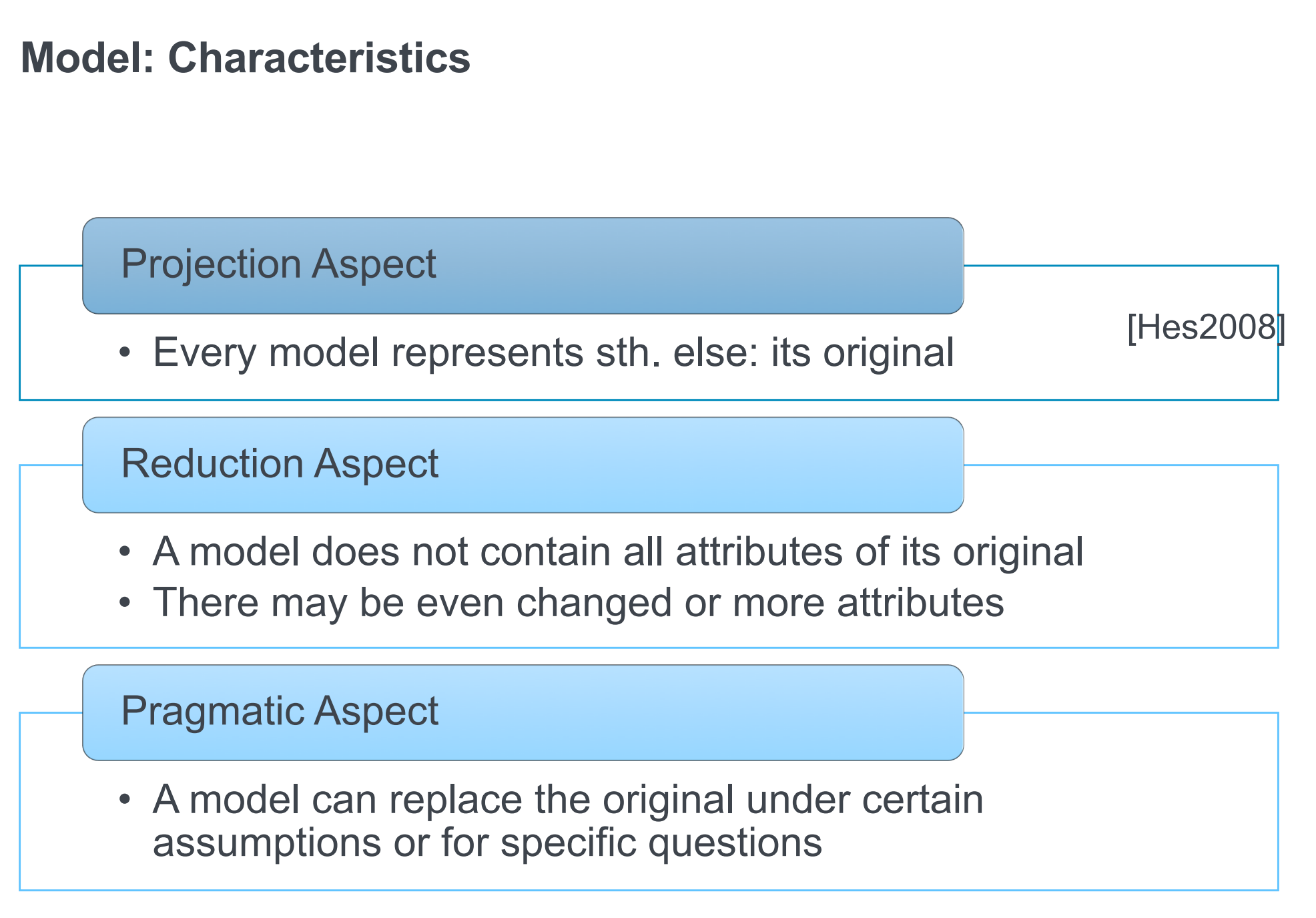Open the [Hes2008] citation reference
Image resolution: width=1316 pixels, height=918 pixels.
[x=1205, y=328]
